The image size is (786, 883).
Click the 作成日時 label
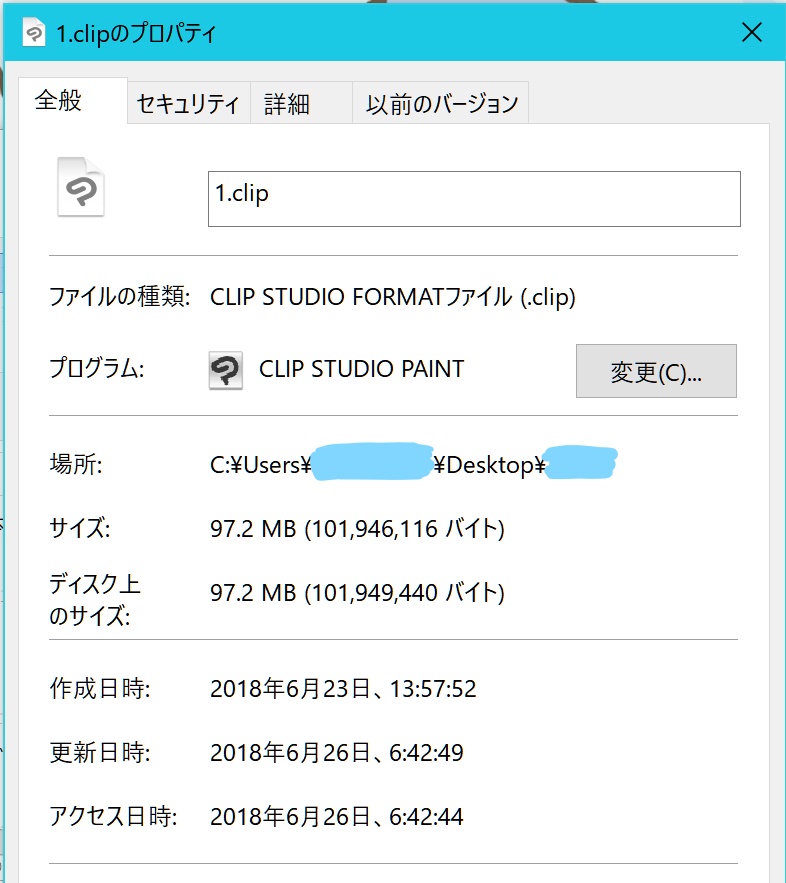coord(100,688)
